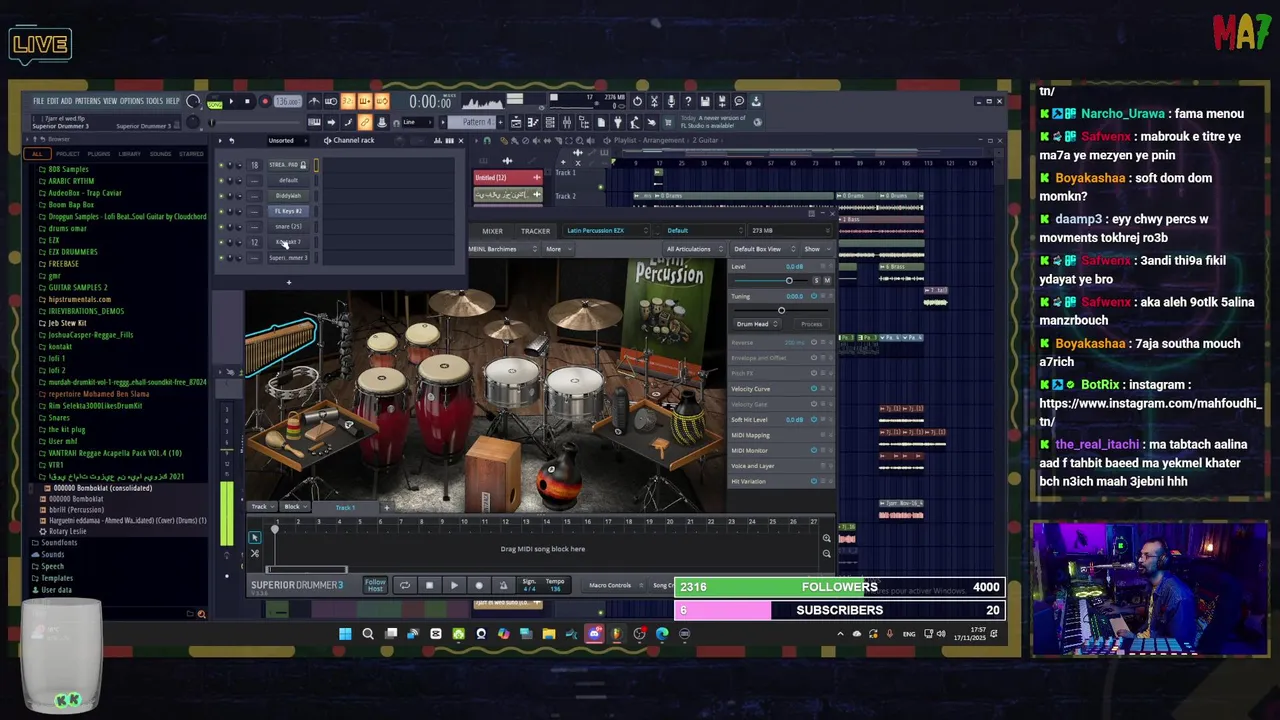Click the Level slider handle
The width and height of the screenshot is (1280, 720).
point(789,281)
